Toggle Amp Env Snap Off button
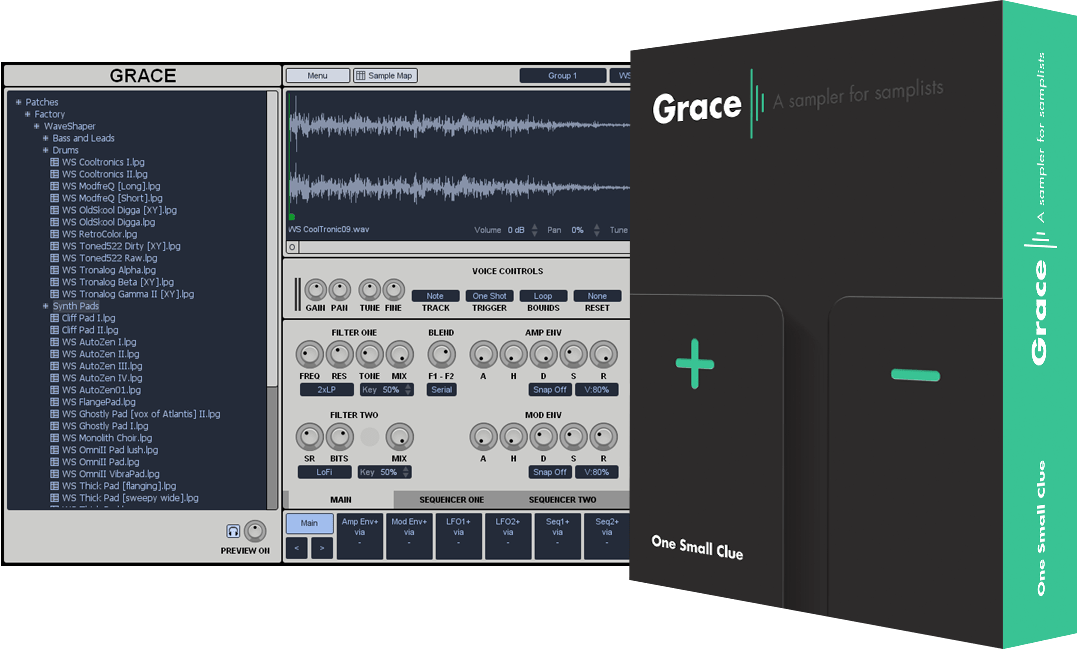The image size is (1077, 653). [x=550, y=390]
